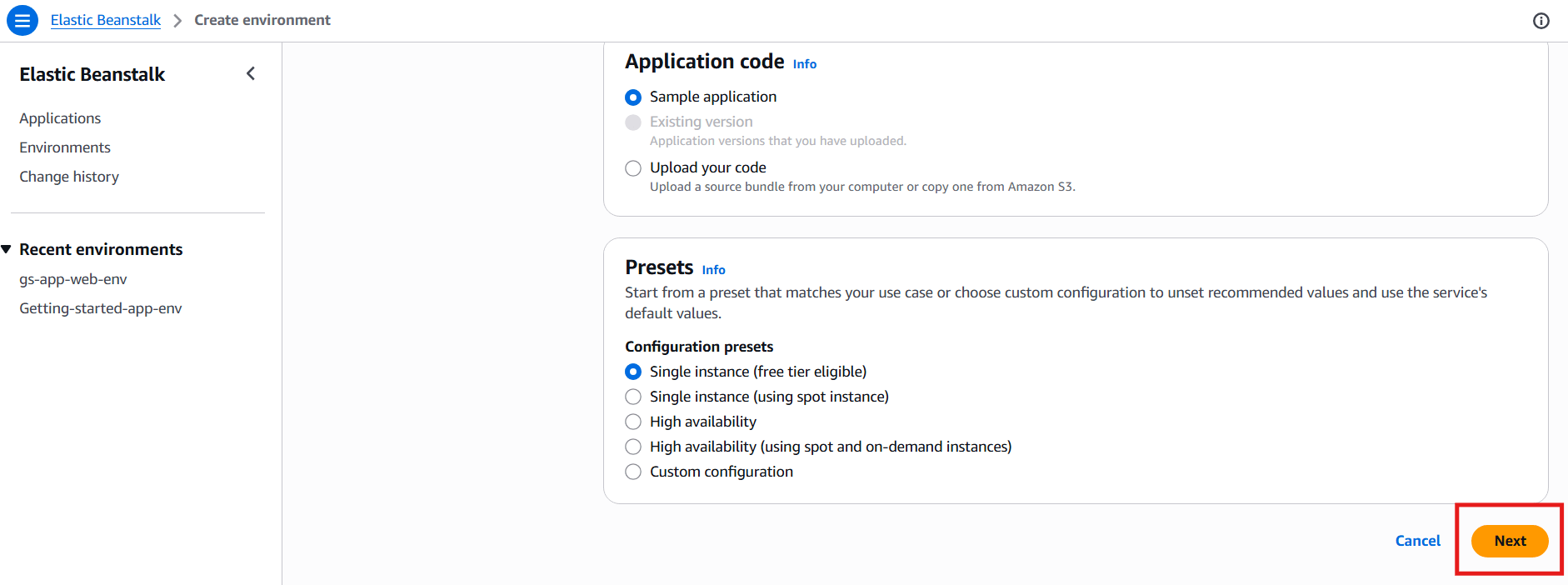Image resolution: width=1568 pixels, height=585 pixels.
Task: Select the Sample application radio button
Action: [633, 97]
